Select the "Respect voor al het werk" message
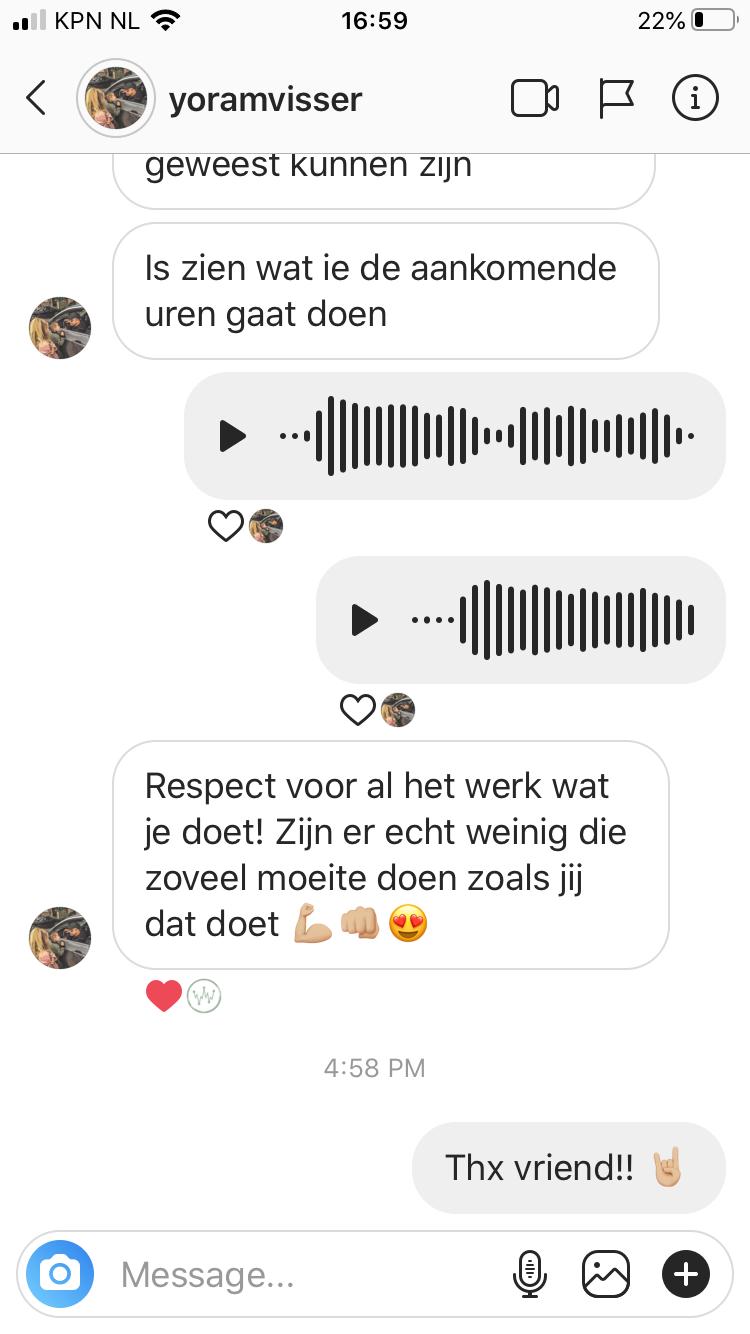Viewport: 750px width, 1334px height. click(390, 855)
